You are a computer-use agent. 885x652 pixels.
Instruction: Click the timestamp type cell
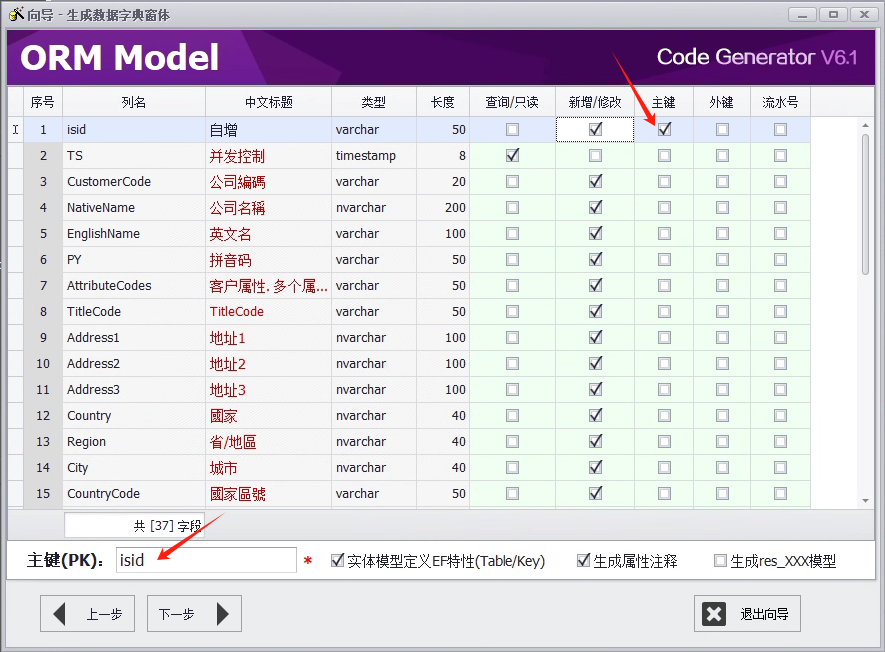(374, 155)
